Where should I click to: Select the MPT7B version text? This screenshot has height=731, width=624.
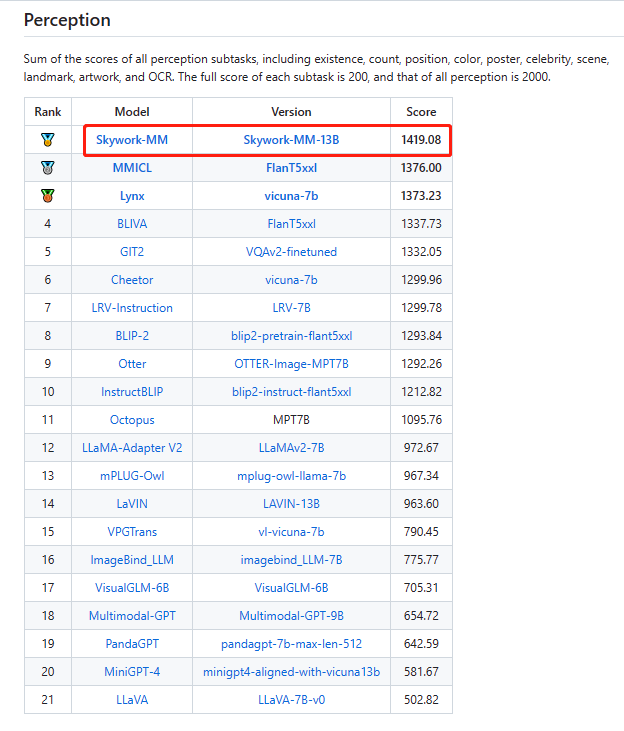(x=291, y=420)
